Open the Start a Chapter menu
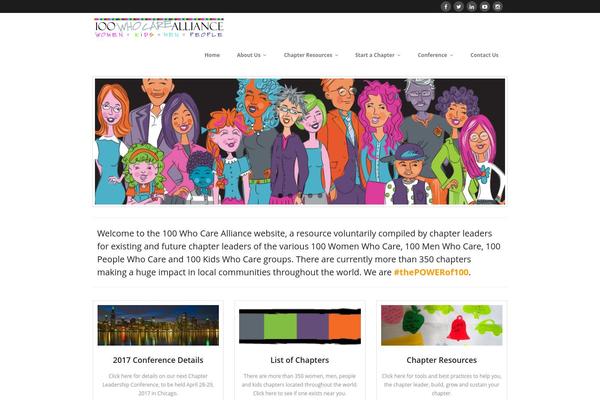Viewport: 600px width, 400px height. (x=377, y=55)
